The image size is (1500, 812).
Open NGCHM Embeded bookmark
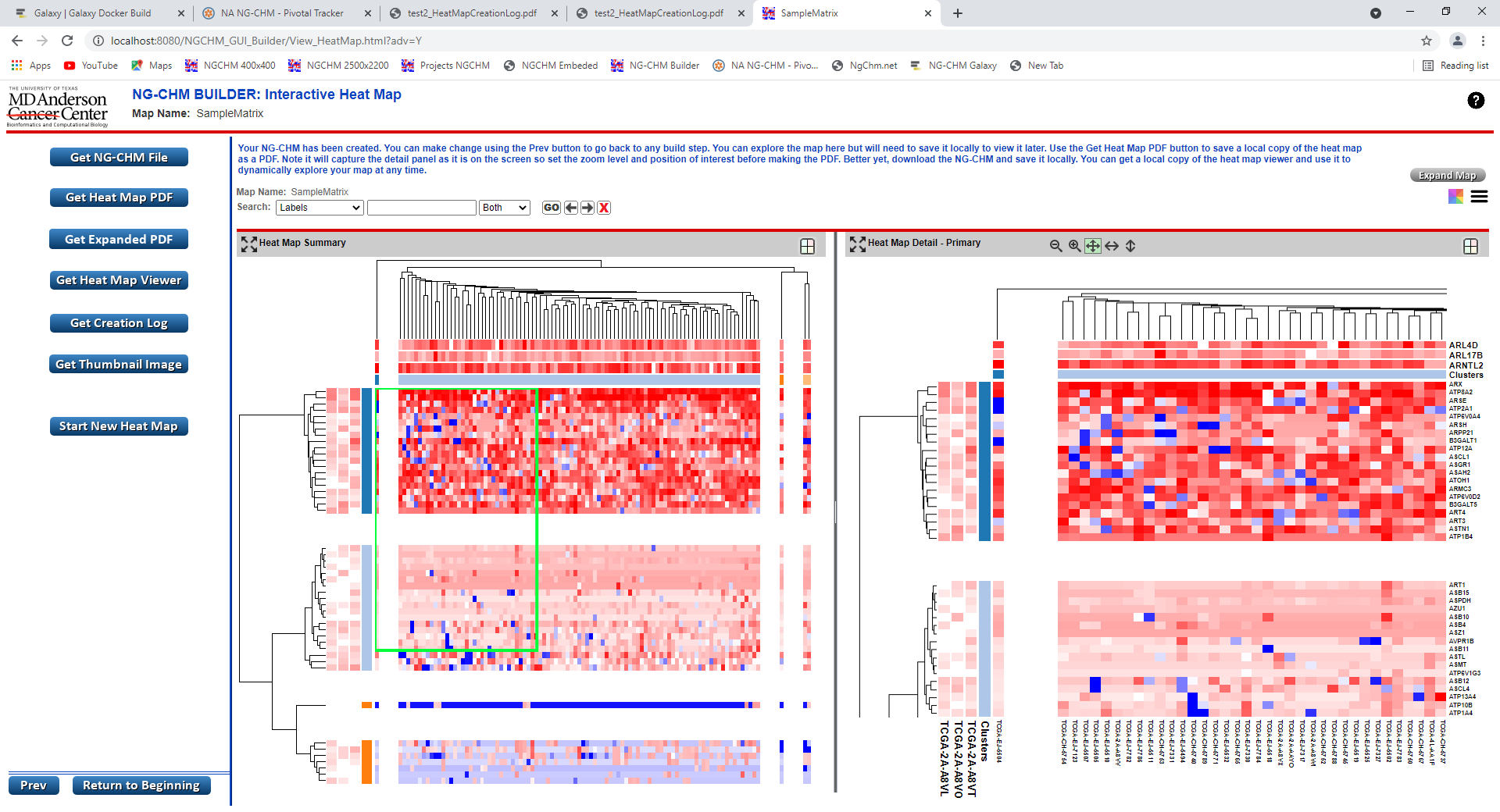tap(551, 66)
